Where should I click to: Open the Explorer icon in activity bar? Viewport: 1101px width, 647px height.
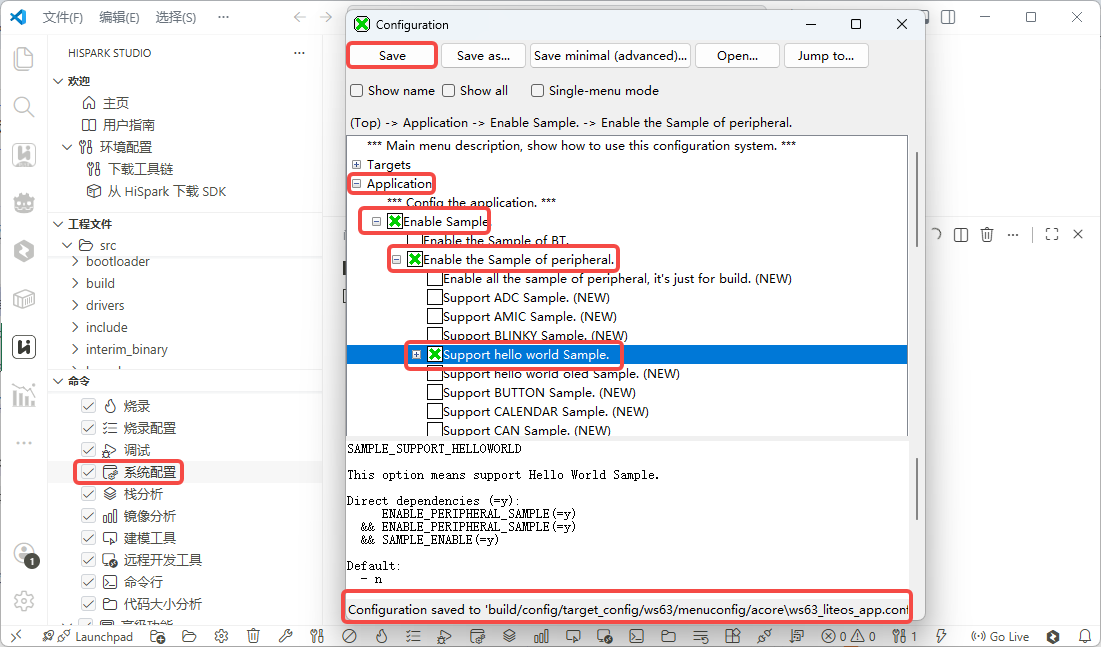[24, 59]
